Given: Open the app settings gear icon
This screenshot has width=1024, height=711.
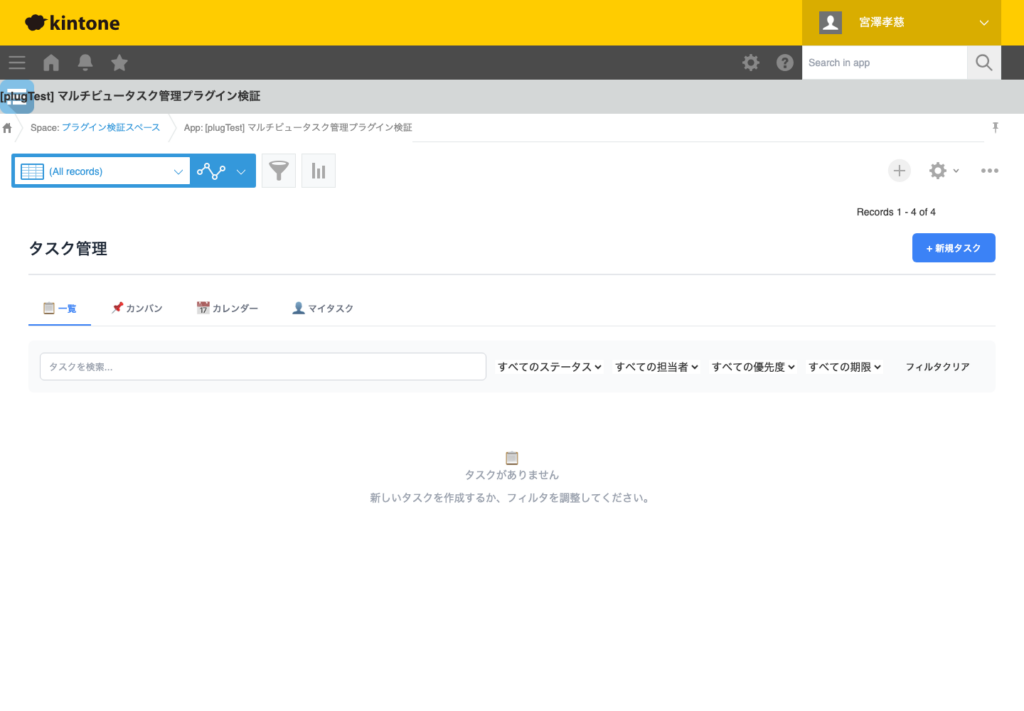Looking at the screenshot, I should [937, 170].
